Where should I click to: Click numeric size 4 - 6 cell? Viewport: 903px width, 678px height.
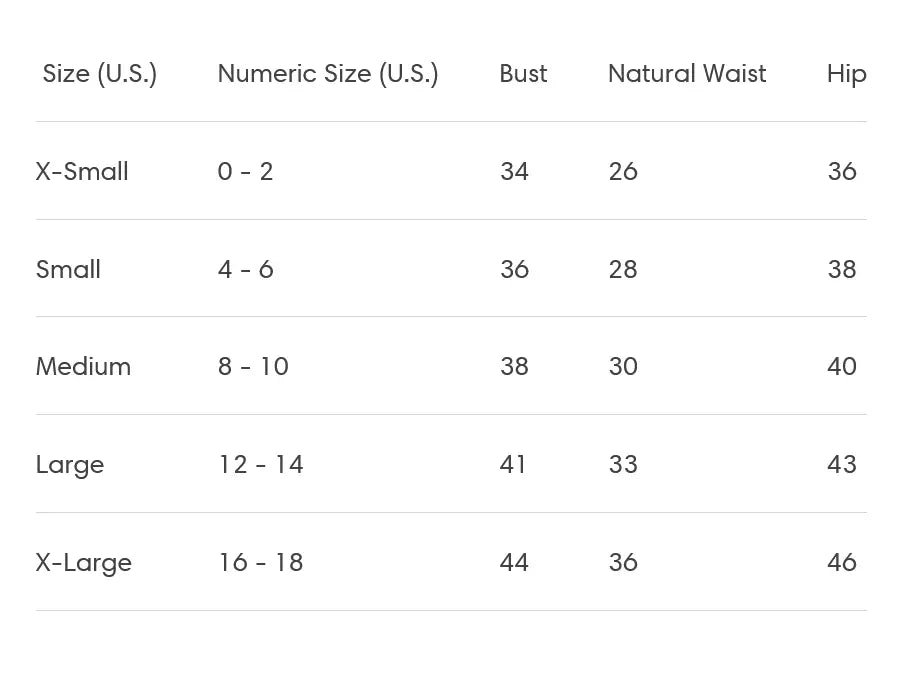click(x=245, y=269)
